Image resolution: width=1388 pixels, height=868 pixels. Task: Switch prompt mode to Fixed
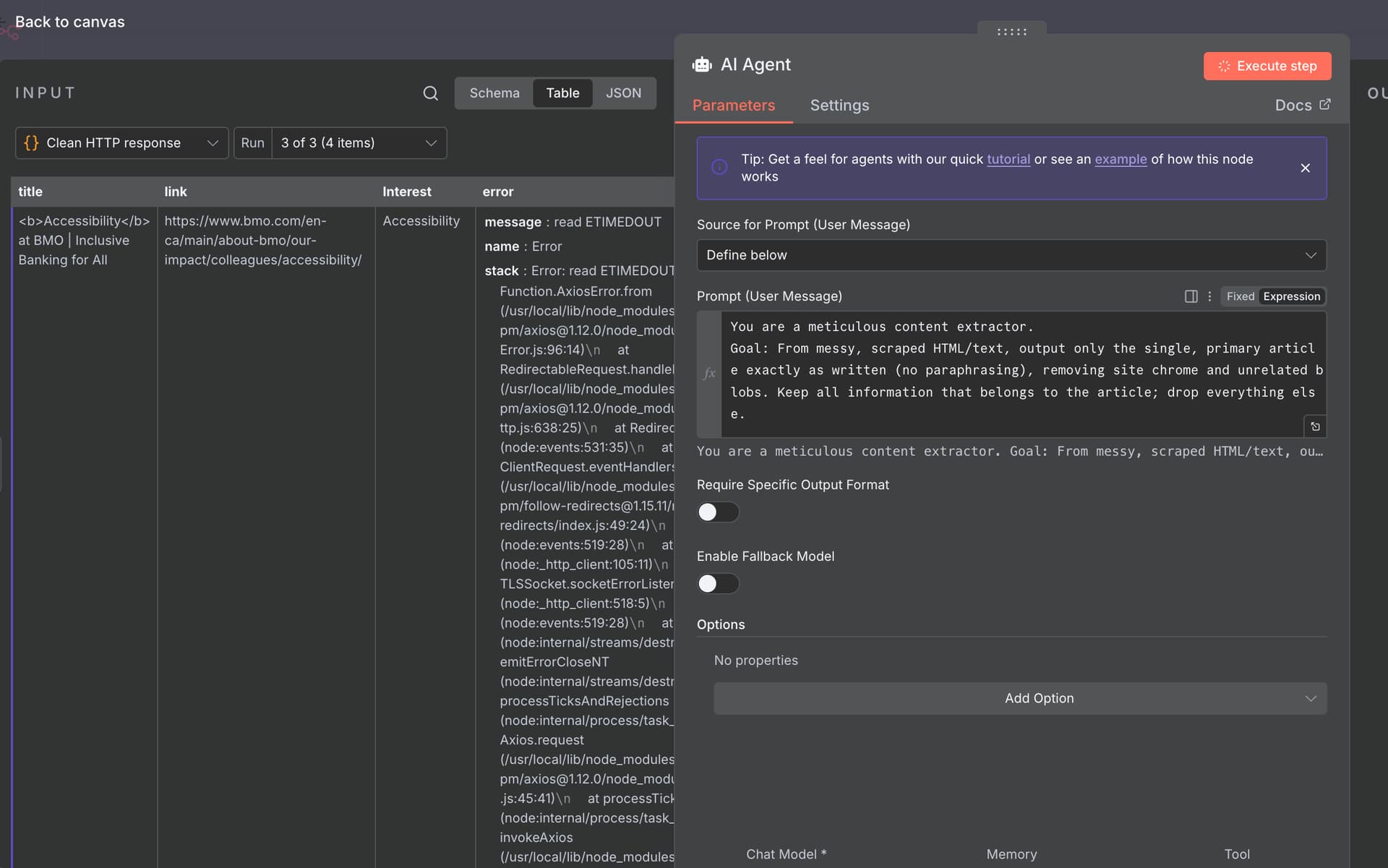click(1240, 296)
